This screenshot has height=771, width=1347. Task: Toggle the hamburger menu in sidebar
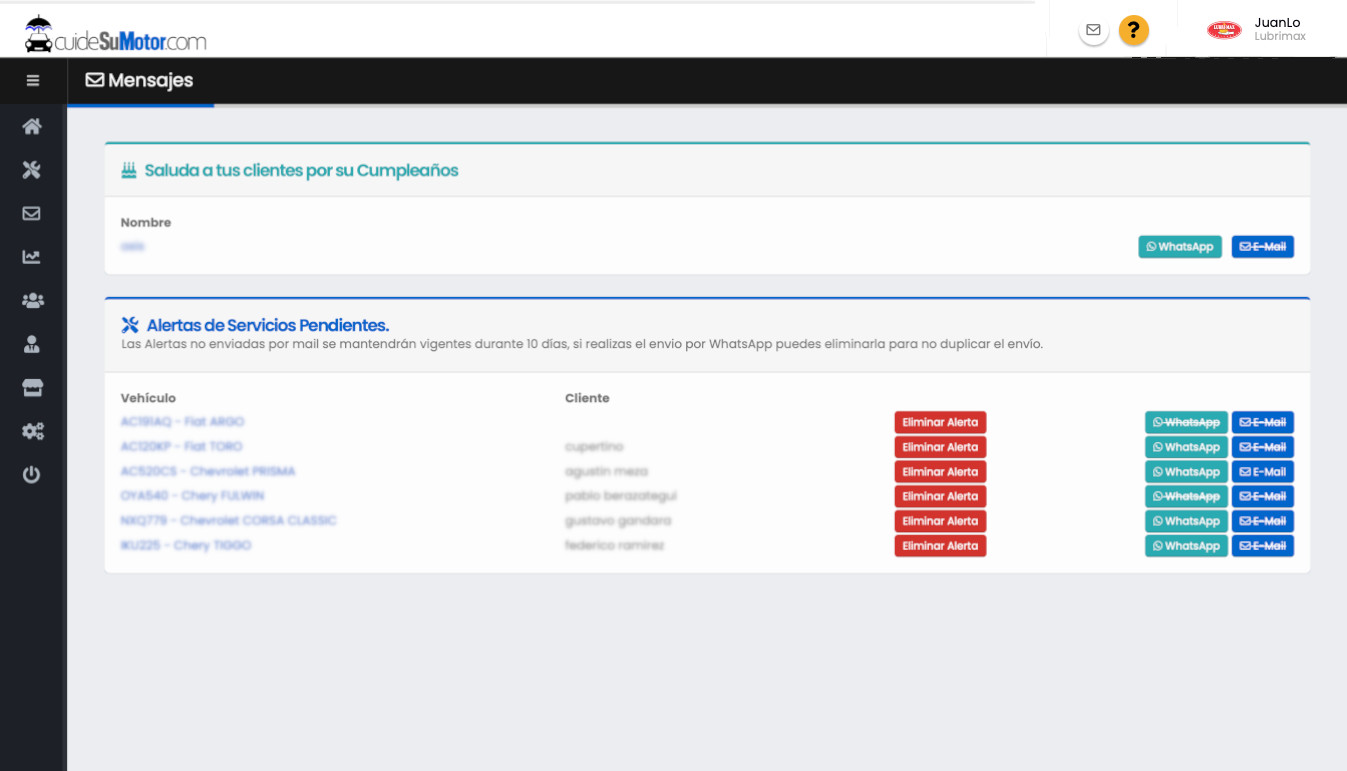tap(33, 81)
